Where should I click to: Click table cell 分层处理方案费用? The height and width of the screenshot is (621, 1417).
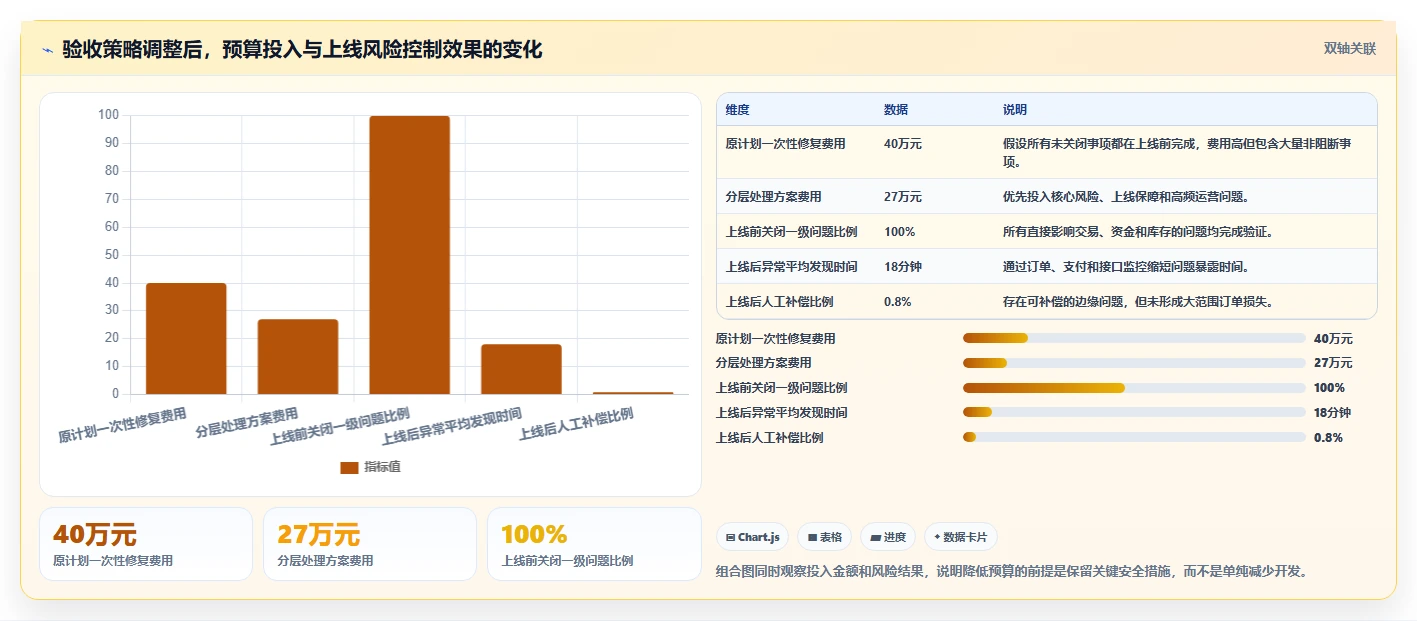tap(774, 197)
